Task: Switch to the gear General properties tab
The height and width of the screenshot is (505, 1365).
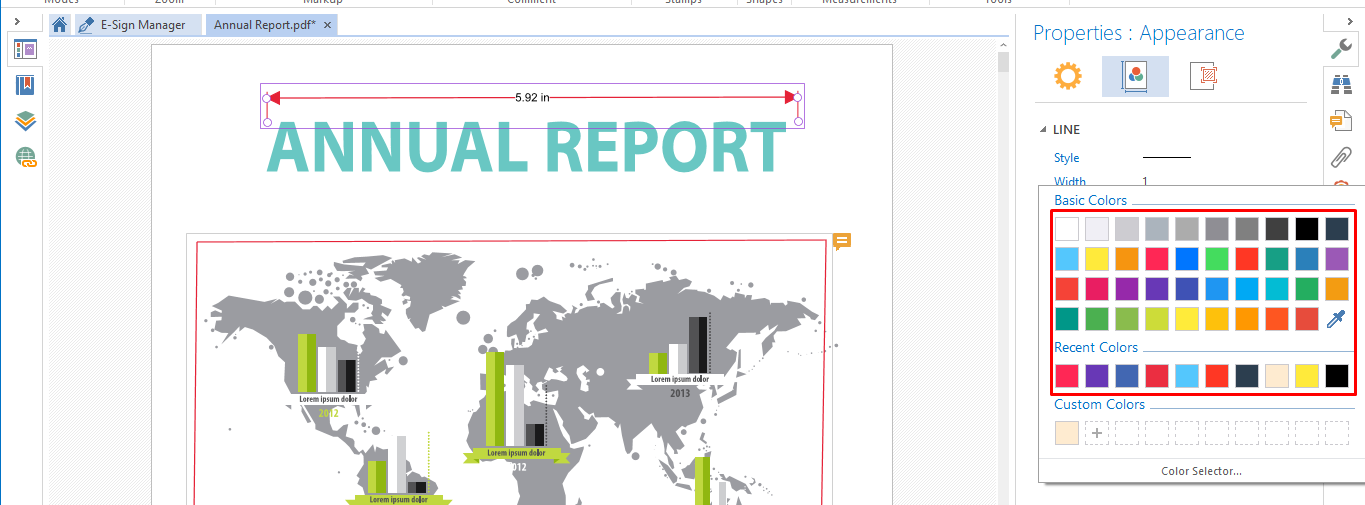Action: (x=1068, y=76)
